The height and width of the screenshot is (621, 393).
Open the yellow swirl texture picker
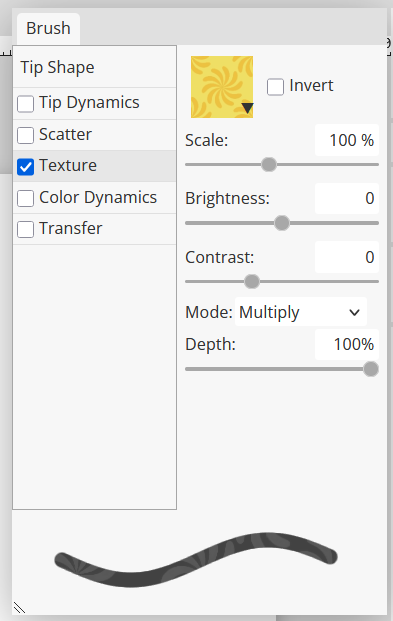pyautogui.click(x=222, y=87)
